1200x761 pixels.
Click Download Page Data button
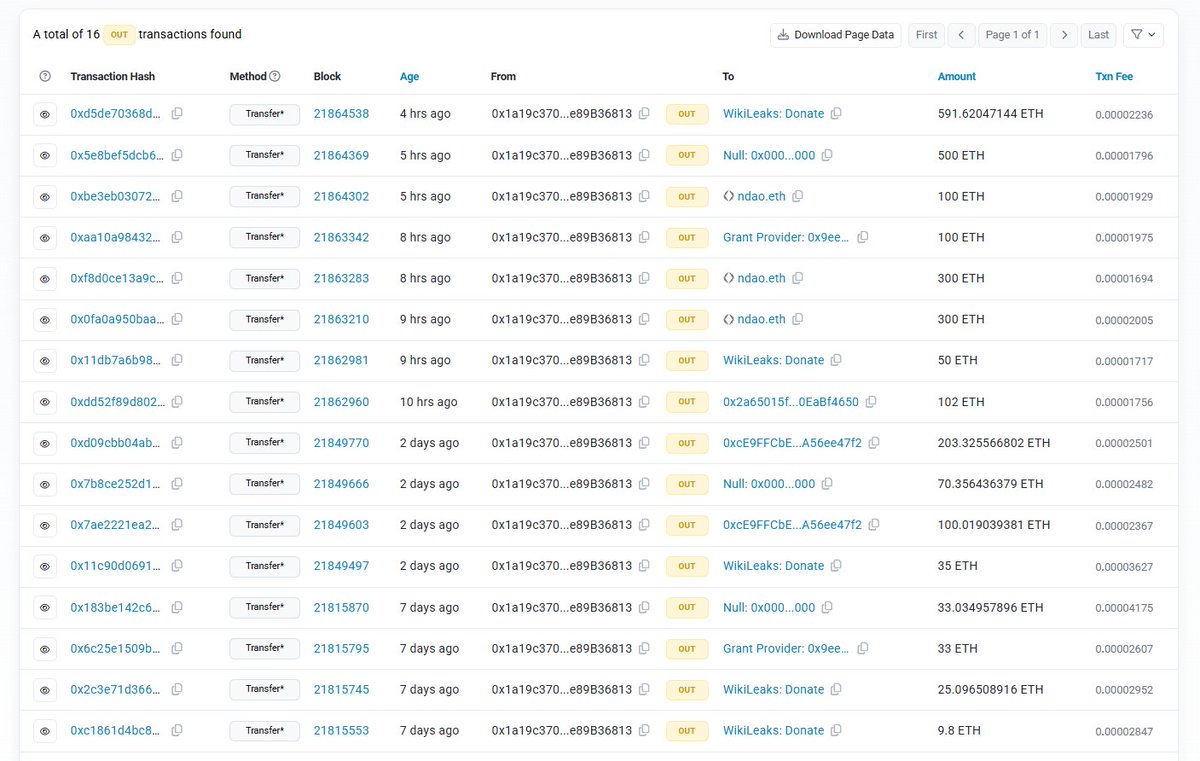point(835,35)
